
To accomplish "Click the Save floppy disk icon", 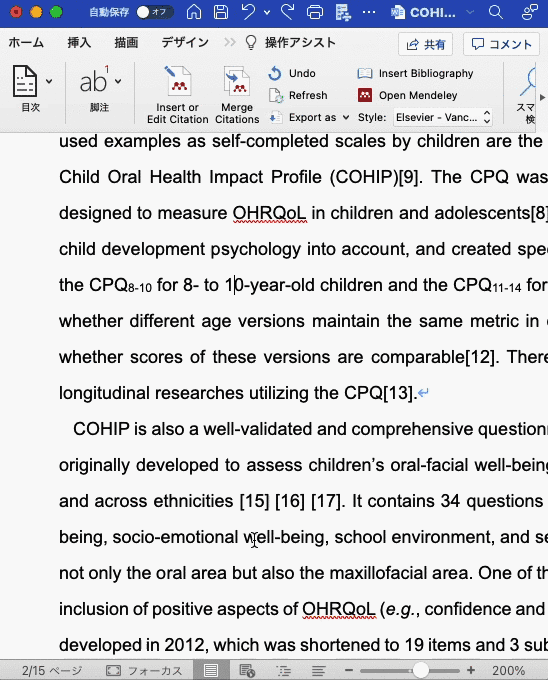I will coord(221,12).
